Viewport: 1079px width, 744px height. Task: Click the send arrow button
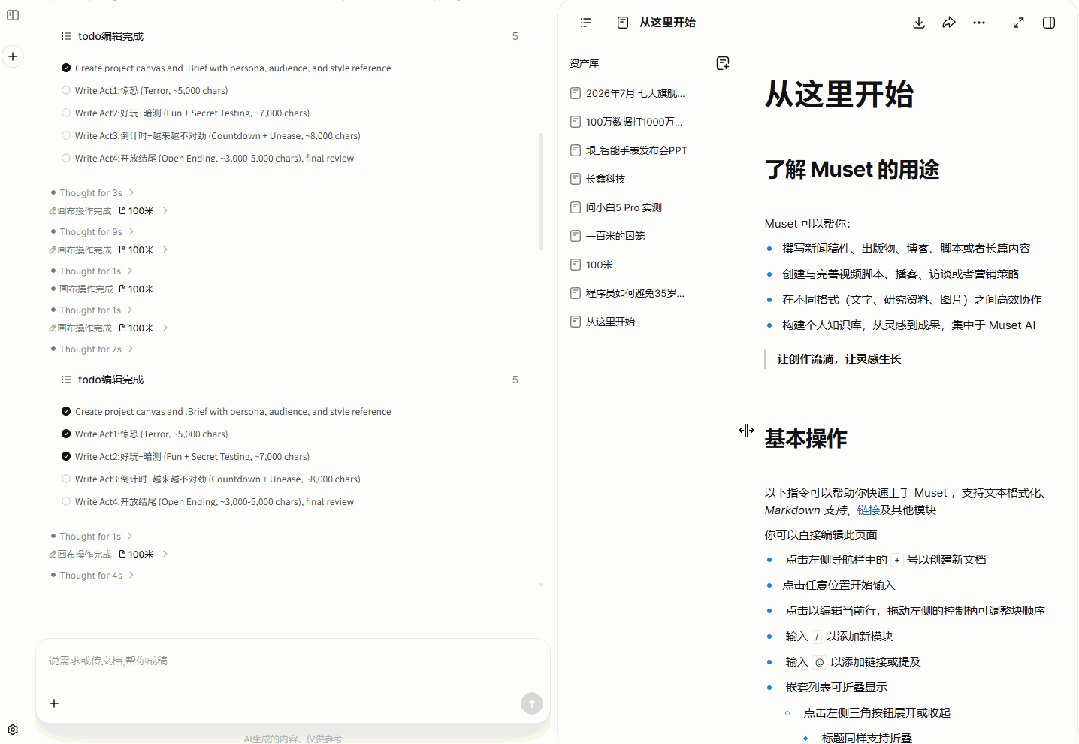[x=531, y=703]
